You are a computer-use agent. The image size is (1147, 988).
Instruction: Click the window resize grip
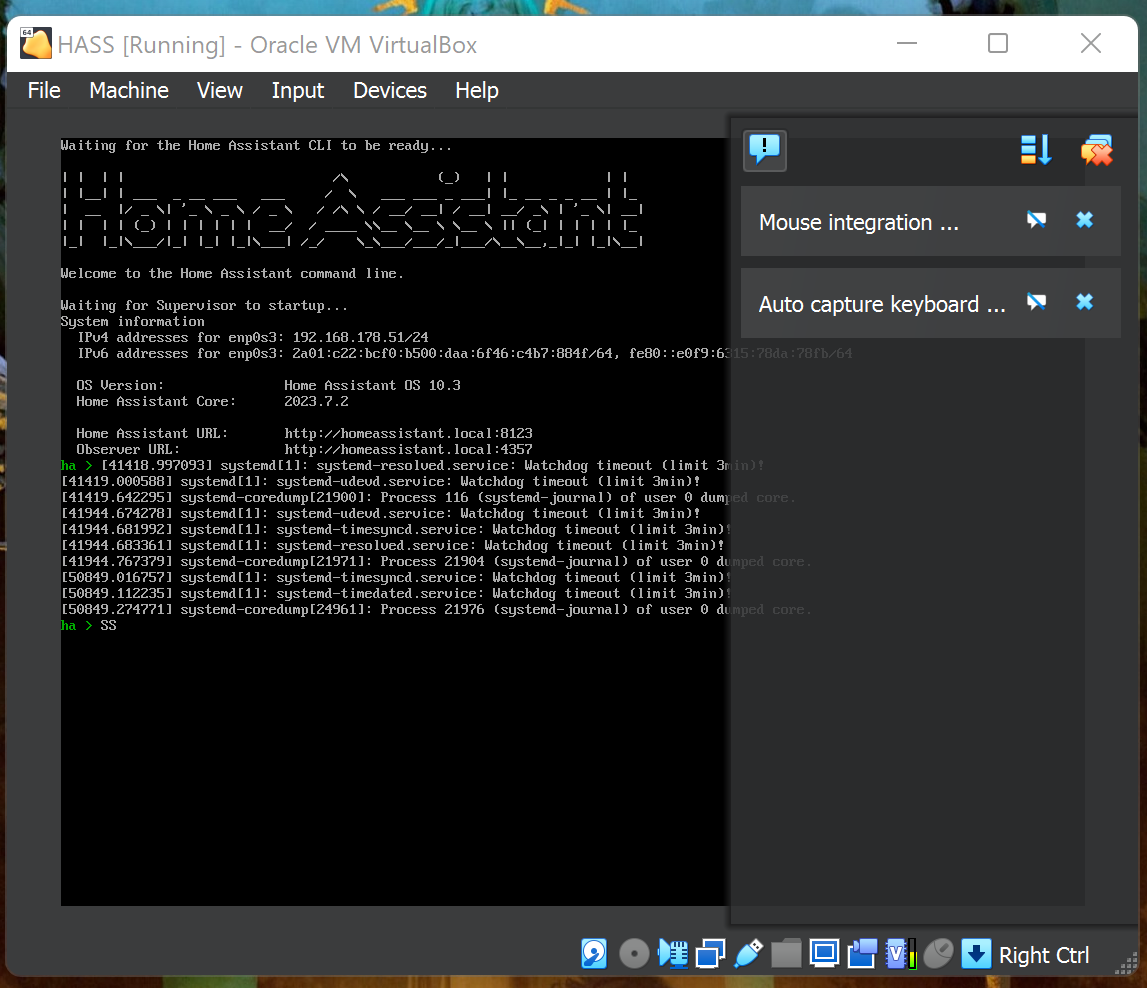(x=1125, y=962)
